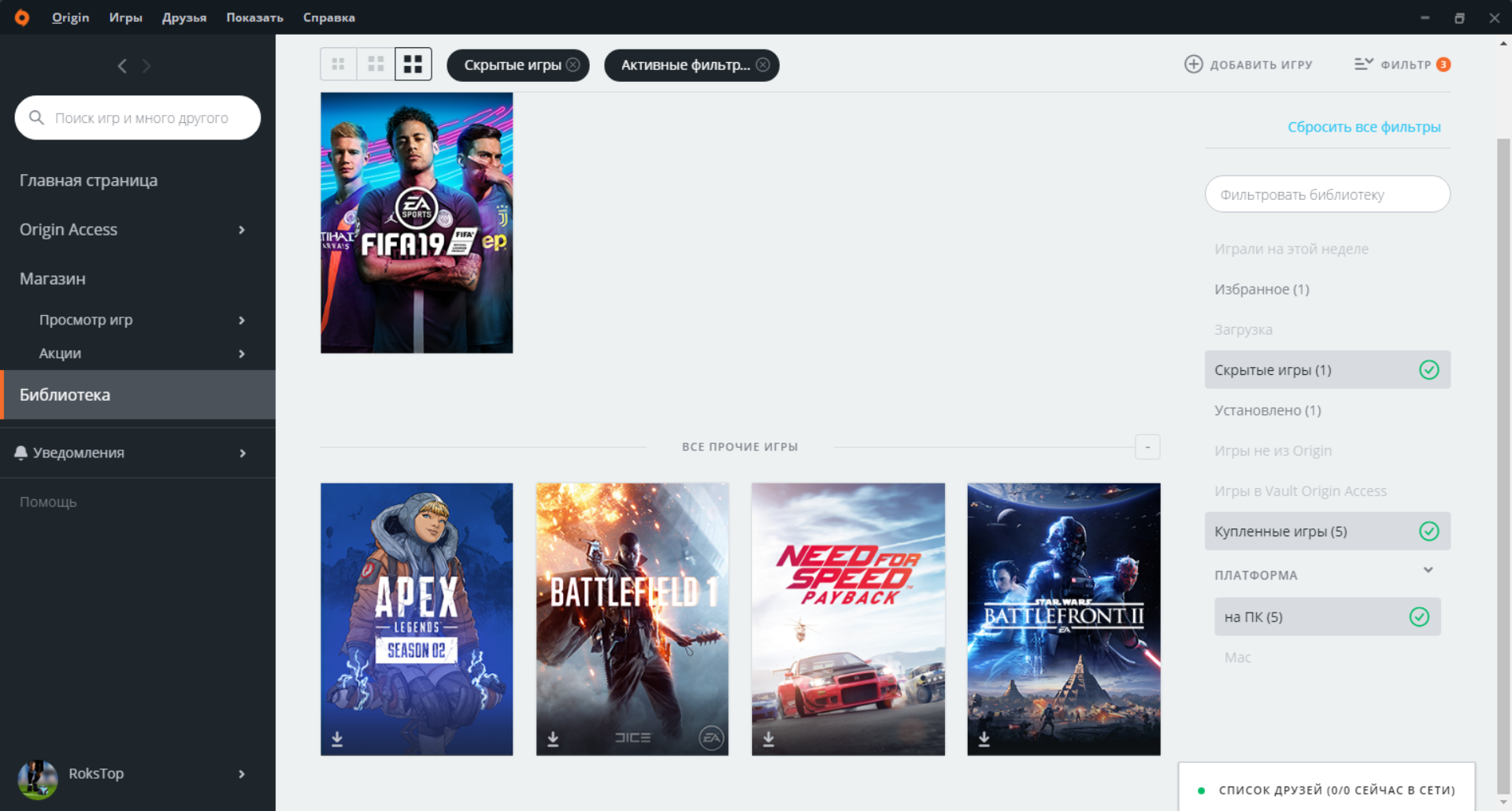Switch to medium grid view
The width and height of the screenshot is (1512, 811).
pyautogui.click(x=376, y=65)
